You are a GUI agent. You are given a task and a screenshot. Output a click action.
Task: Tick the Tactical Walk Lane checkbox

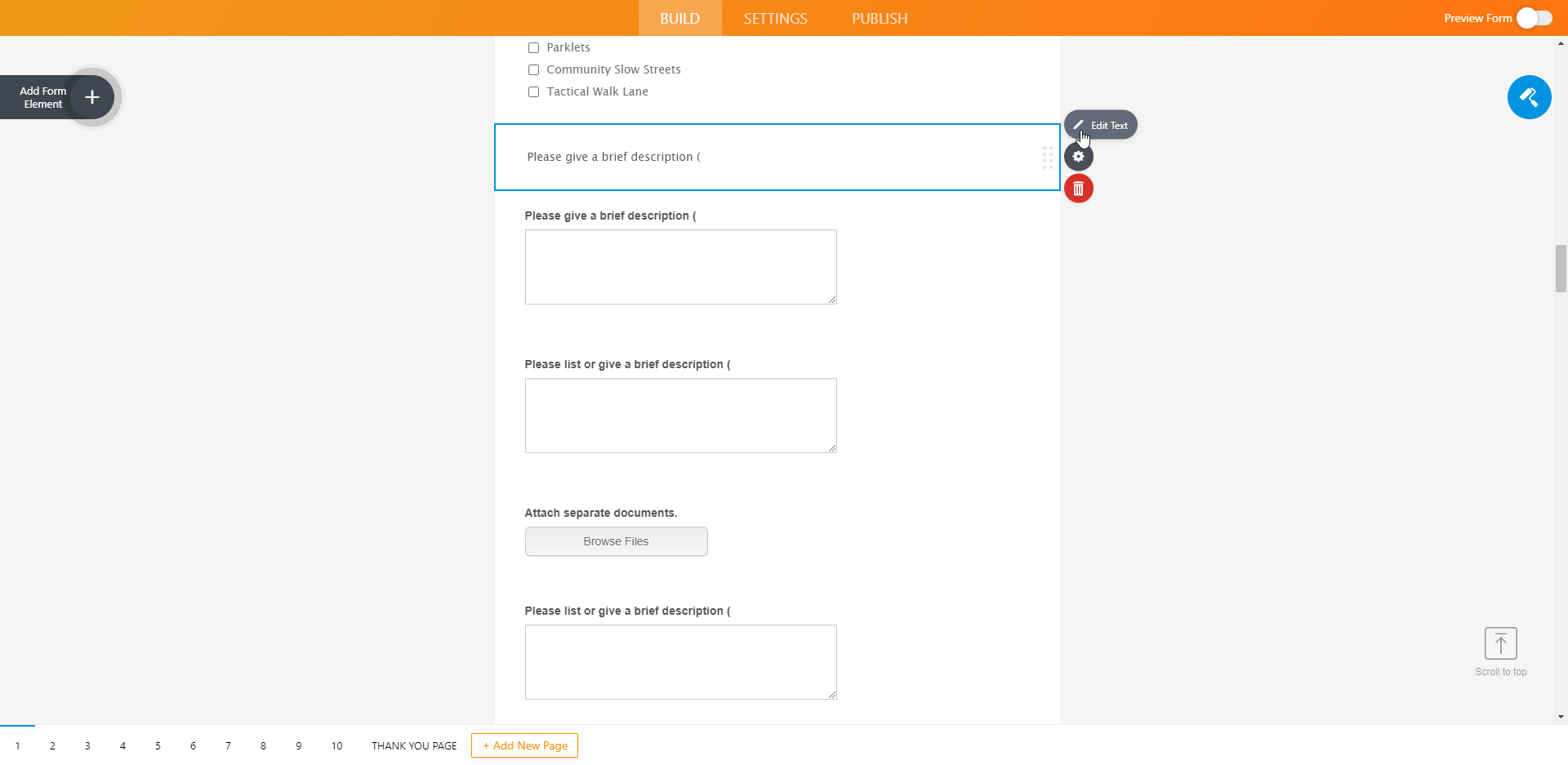pyautogui.click(x=533, y=92)
